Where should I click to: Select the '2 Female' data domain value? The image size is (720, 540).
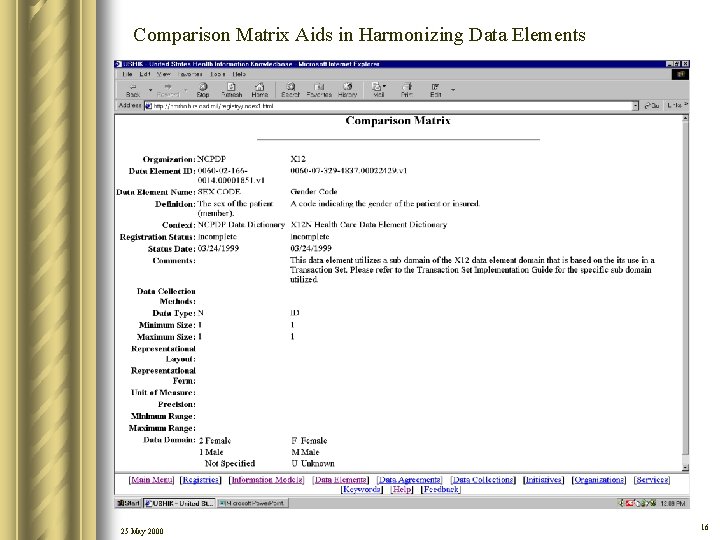pyautogui.click(x=215, y=441)
